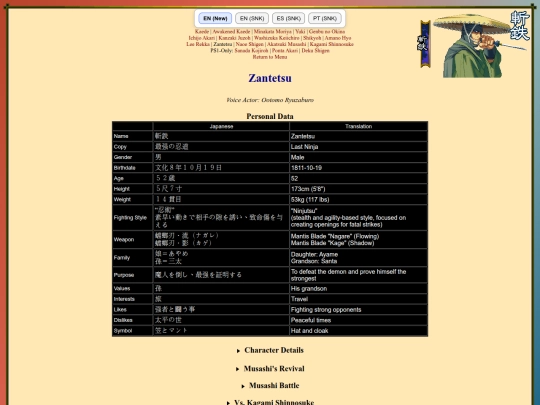
Task: Select the EN (New) translation tab
Action: coord(215,18)
